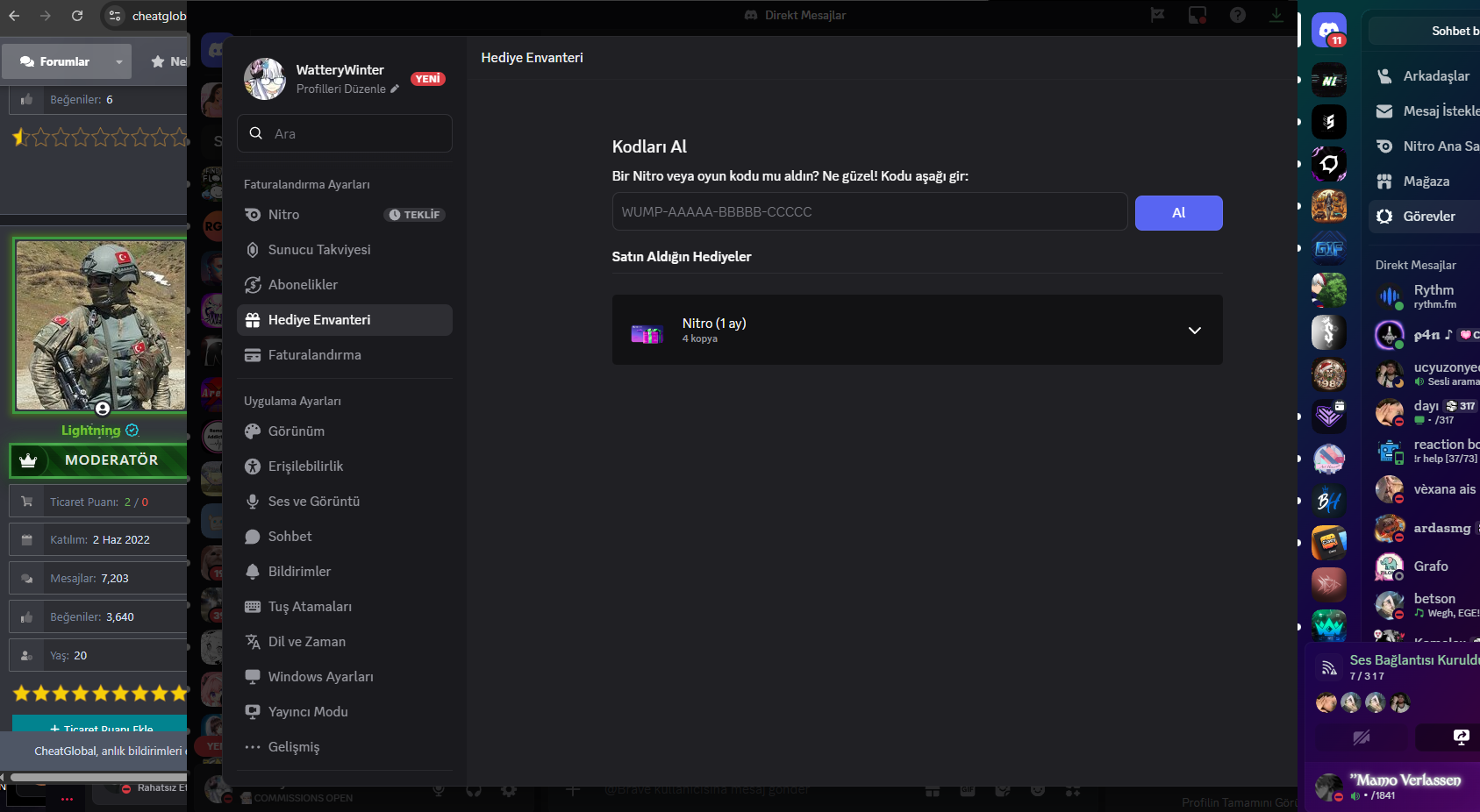Open Ses ve Görüntü settings
Image resolution: width=1480 pixels, height=812 pixels.
coord(344,502)
